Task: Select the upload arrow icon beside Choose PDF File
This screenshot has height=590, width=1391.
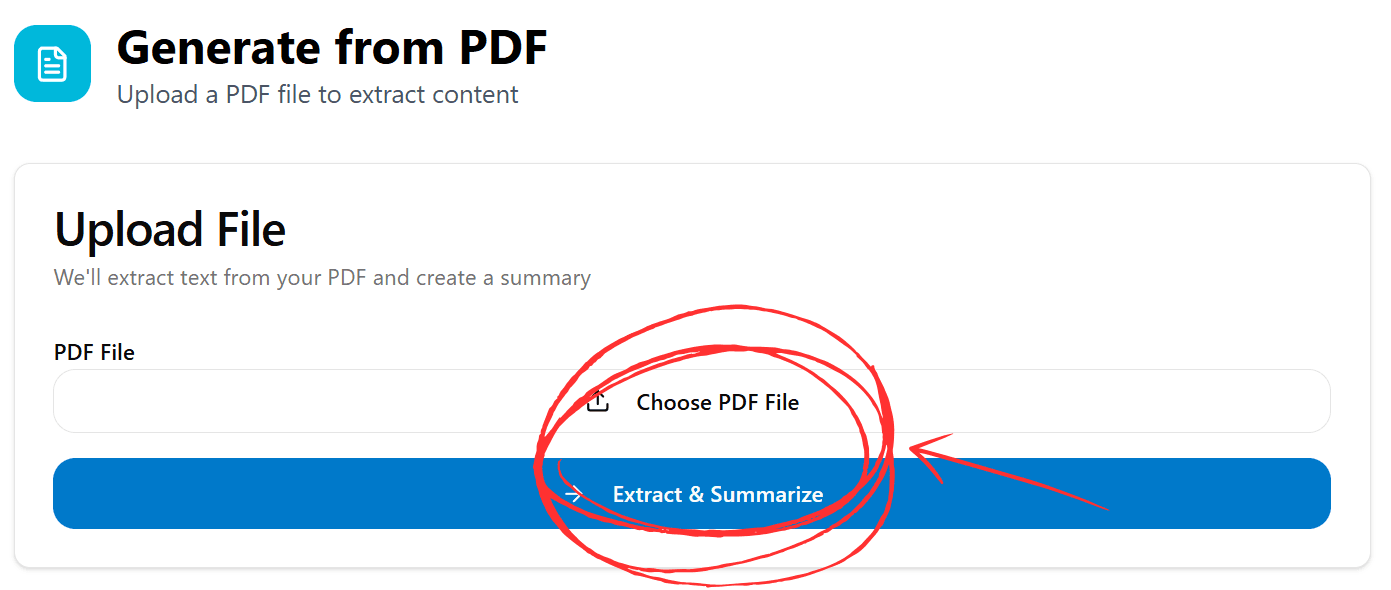Action: 598,401
